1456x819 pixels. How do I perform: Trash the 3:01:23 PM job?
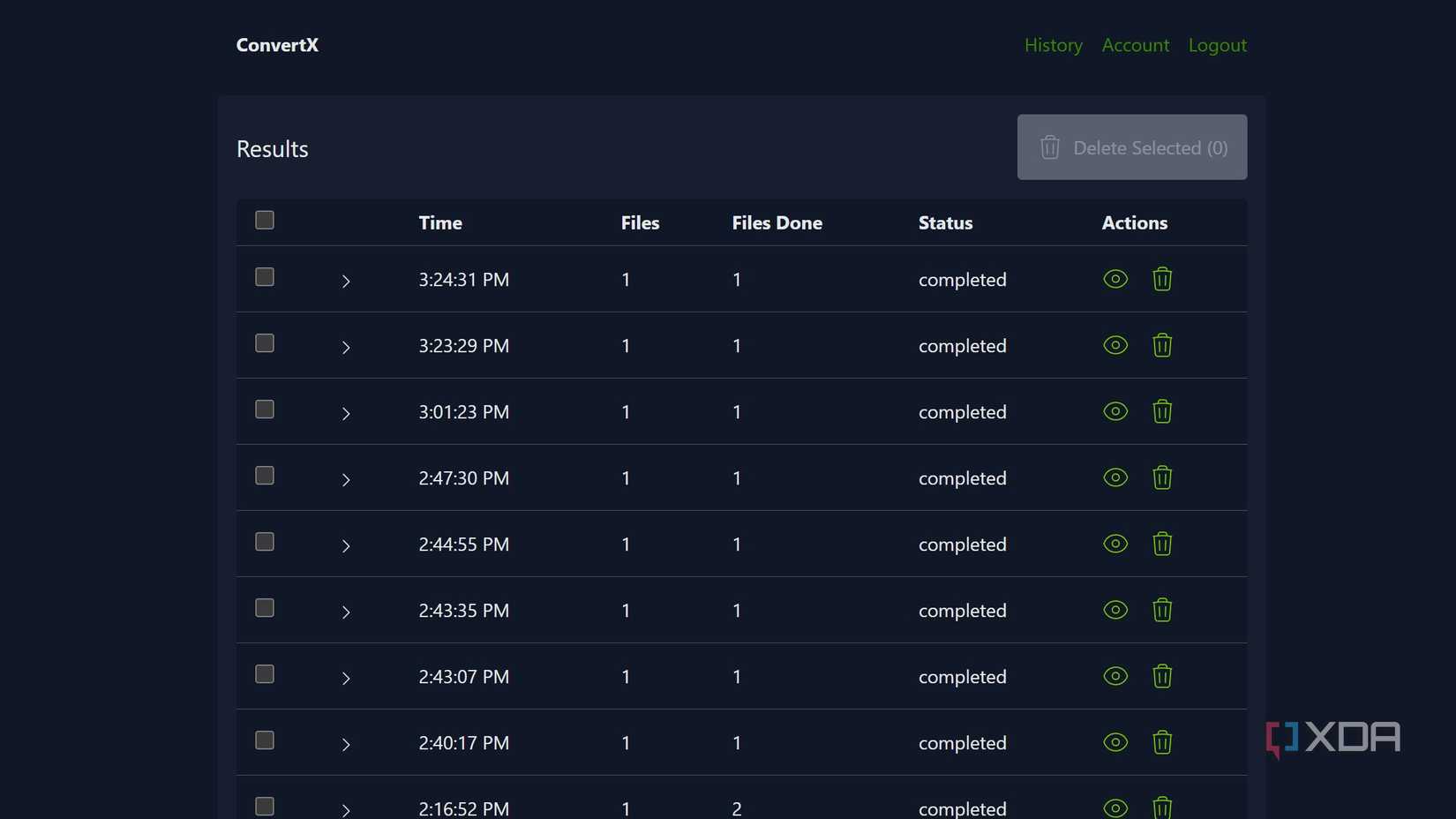tap(1162, 411)
